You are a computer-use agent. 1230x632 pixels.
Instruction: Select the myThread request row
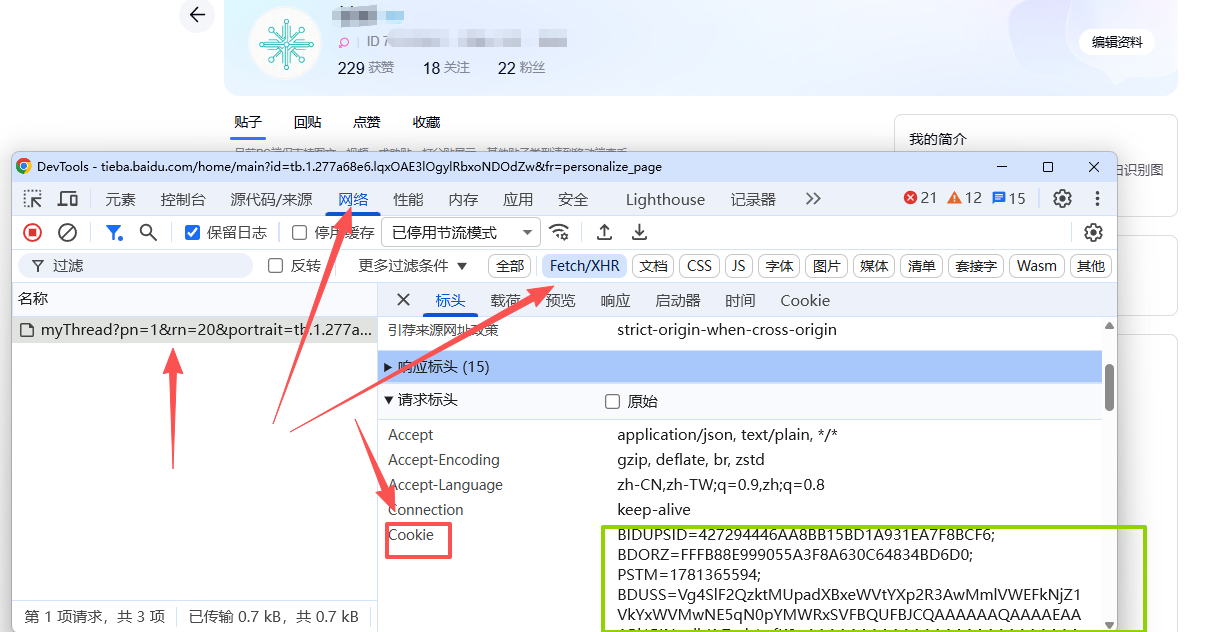195,330
